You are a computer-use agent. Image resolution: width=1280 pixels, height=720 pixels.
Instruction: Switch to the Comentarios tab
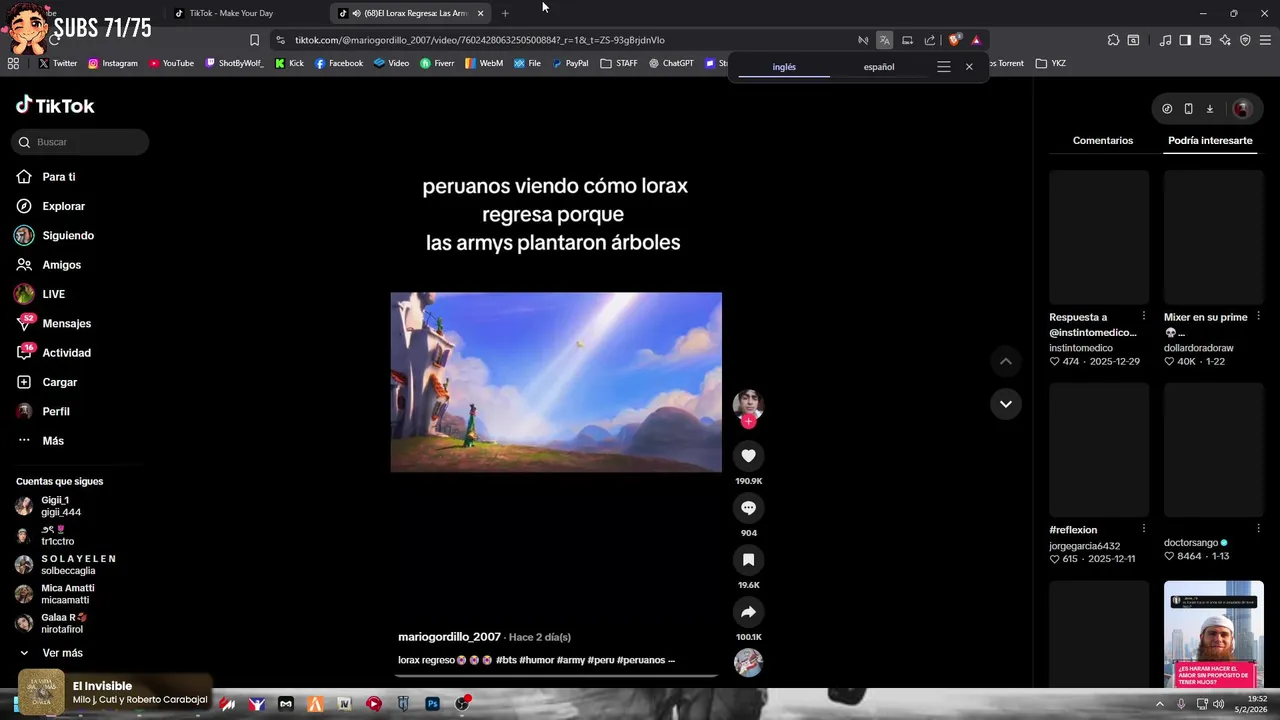[x=1102, y=141]
